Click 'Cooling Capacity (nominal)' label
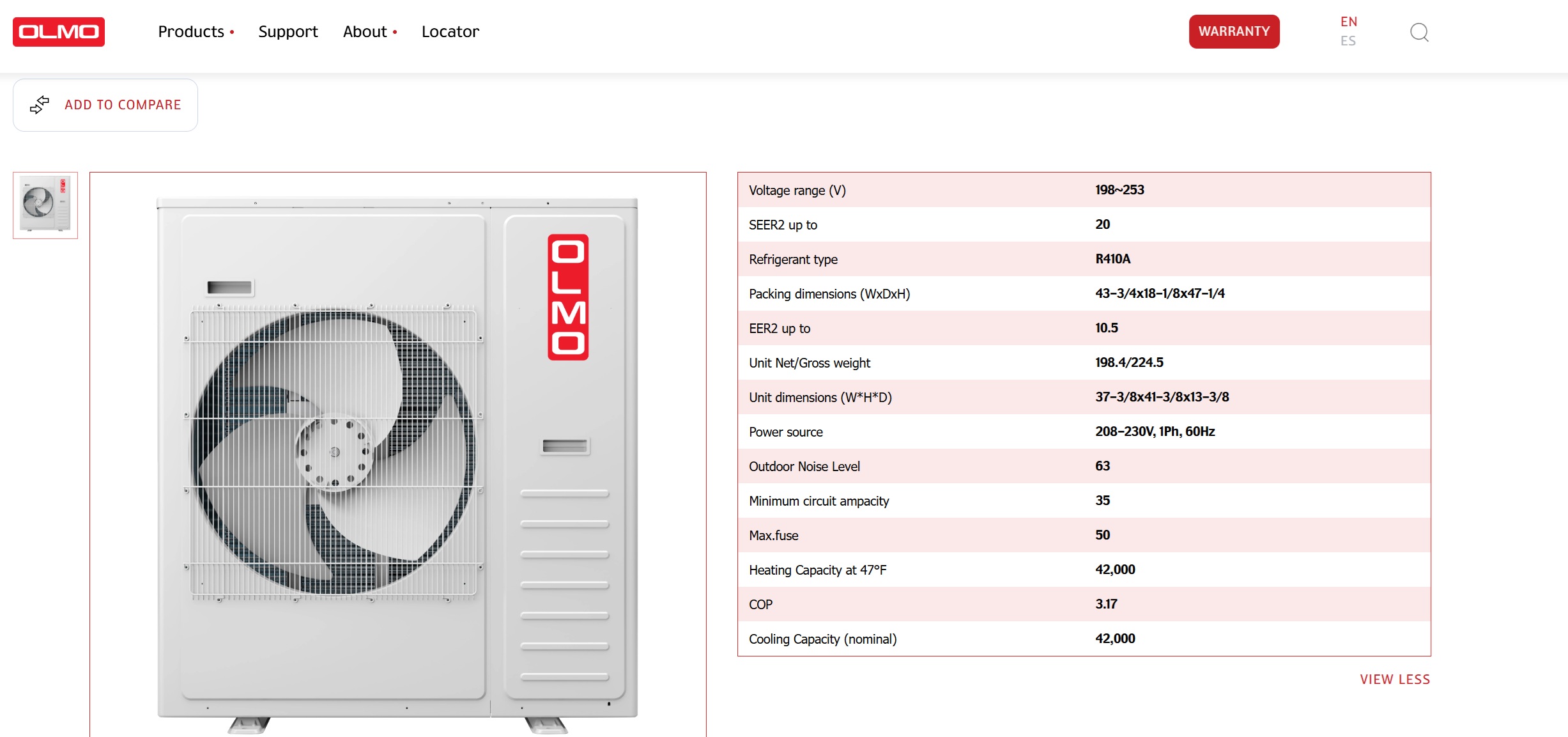Viewport: 1568px width, 737px height. [823, 639]
